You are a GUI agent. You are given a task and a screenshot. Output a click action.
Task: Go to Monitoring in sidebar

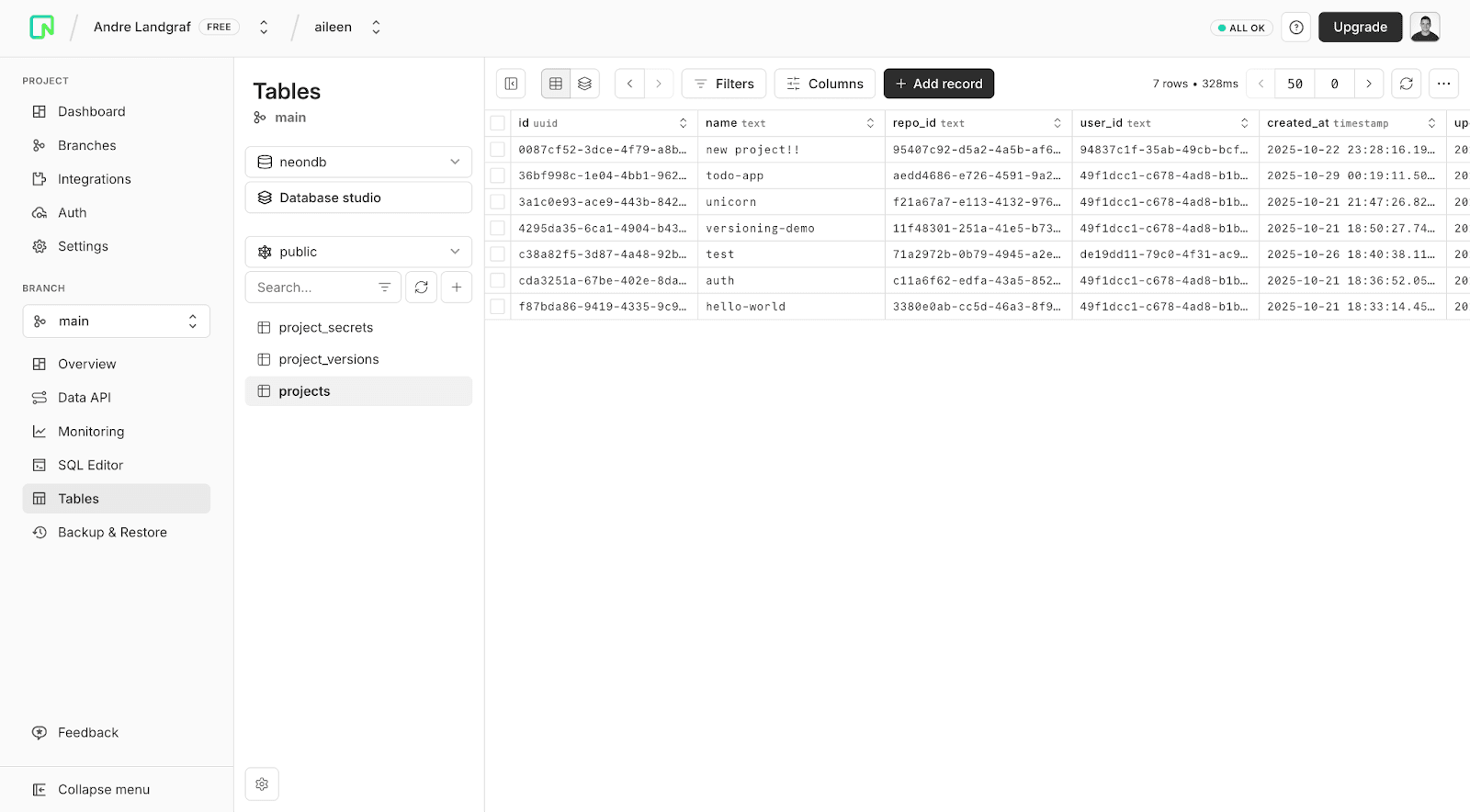pos(90,432)
